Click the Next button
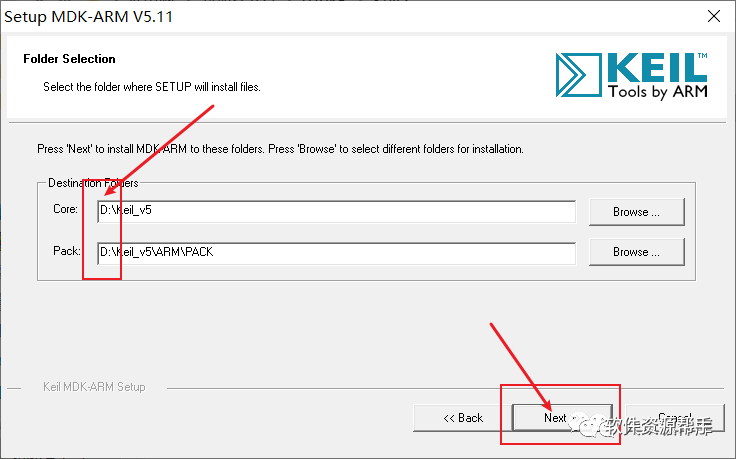This screenshot has height=459, width=736. pos(562,417)
